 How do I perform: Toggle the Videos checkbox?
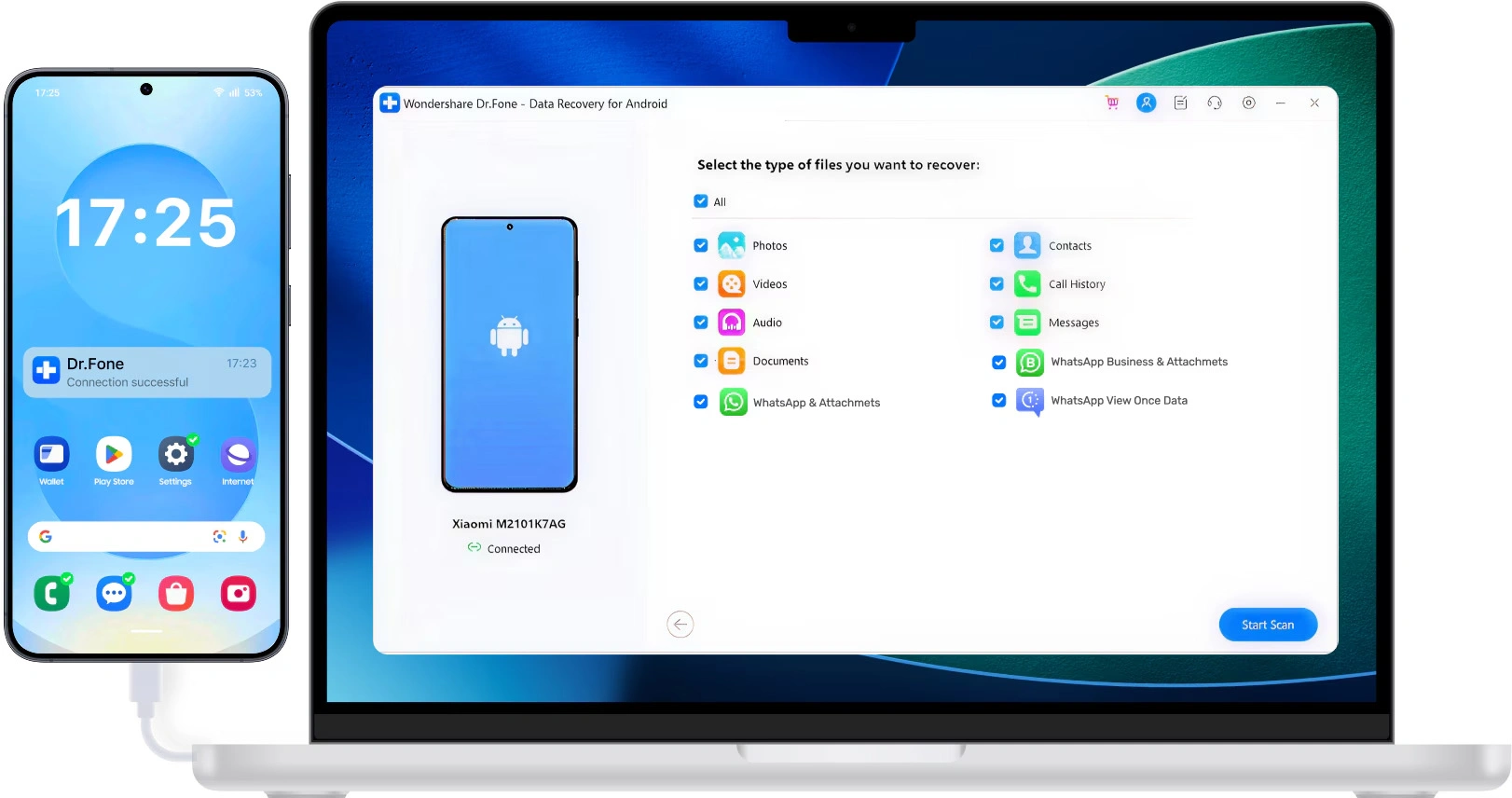coord(701,284)
